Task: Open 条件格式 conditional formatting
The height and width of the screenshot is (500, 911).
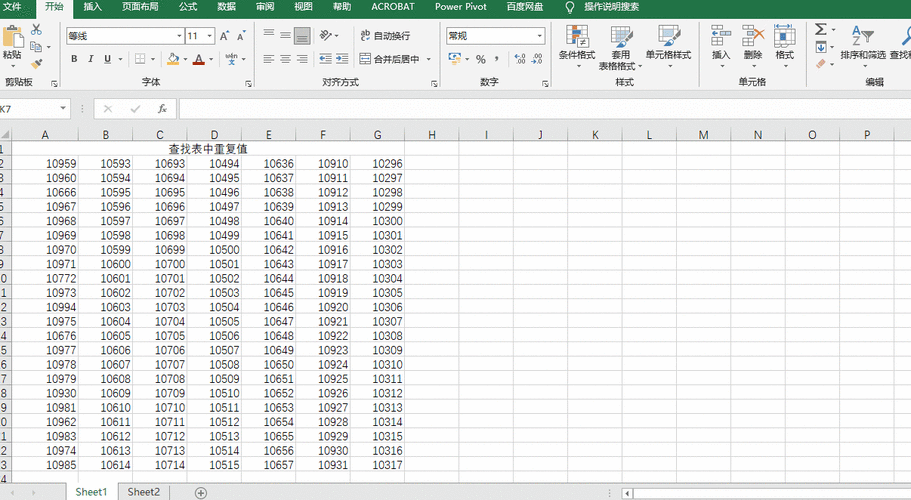Action: 577,46
